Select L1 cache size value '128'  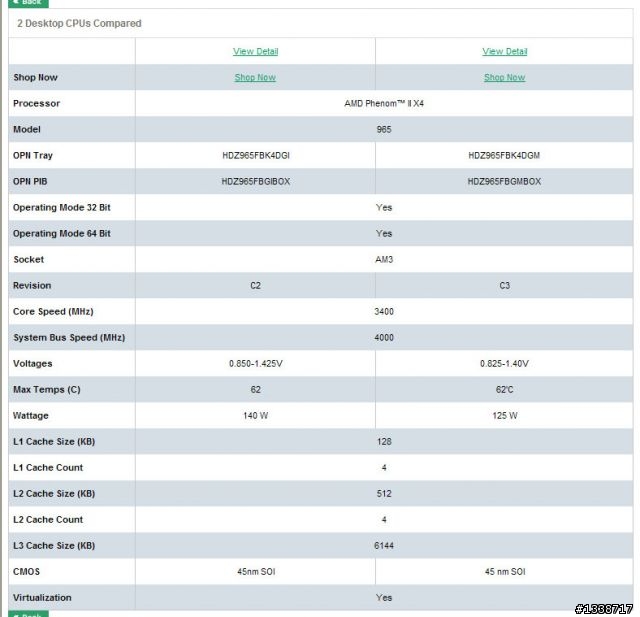coord(384,442)
